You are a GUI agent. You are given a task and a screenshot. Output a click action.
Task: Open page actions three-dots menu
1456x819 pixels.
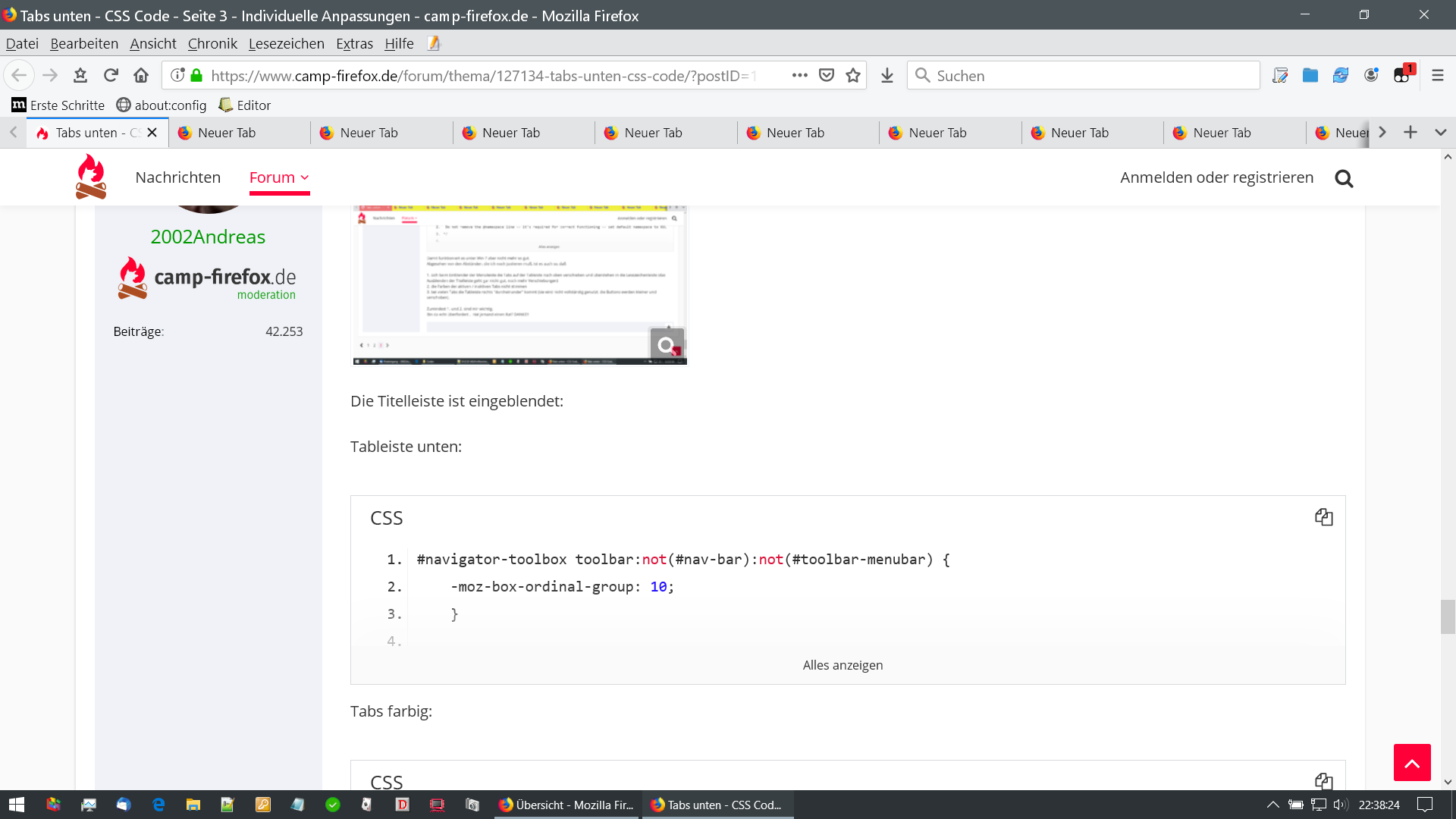pyautogui.click(x=799, y=75)
